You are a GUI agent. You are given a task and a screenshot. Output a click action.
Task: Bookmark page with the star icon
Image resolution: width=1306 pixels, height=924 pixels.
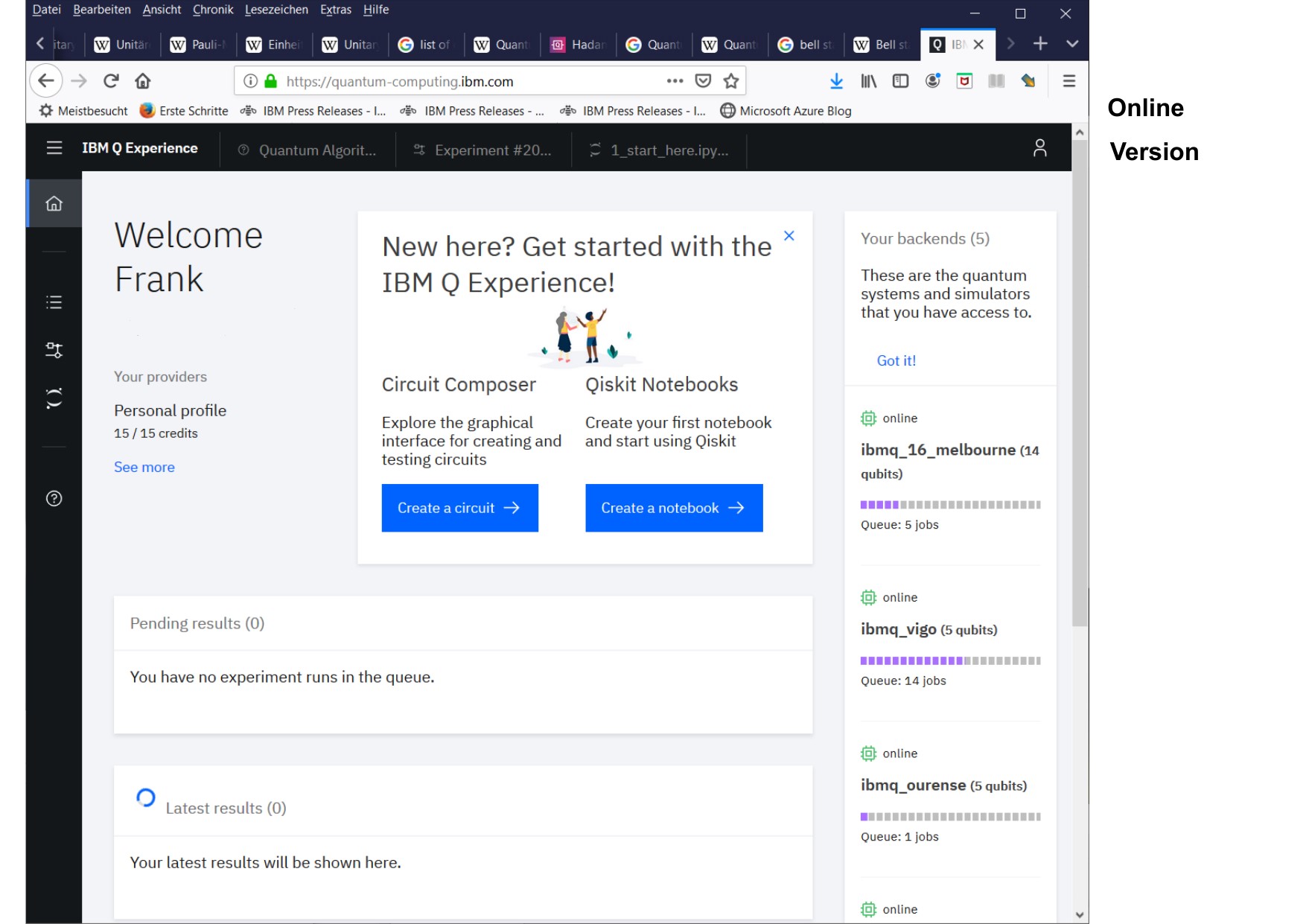pyautogui.click(x=731, y=81)
